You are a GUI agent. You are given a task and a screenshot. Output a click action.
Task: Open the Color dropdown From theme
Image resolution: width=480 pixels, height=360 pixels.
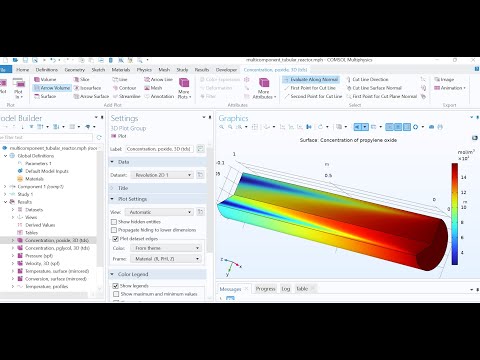165,248
